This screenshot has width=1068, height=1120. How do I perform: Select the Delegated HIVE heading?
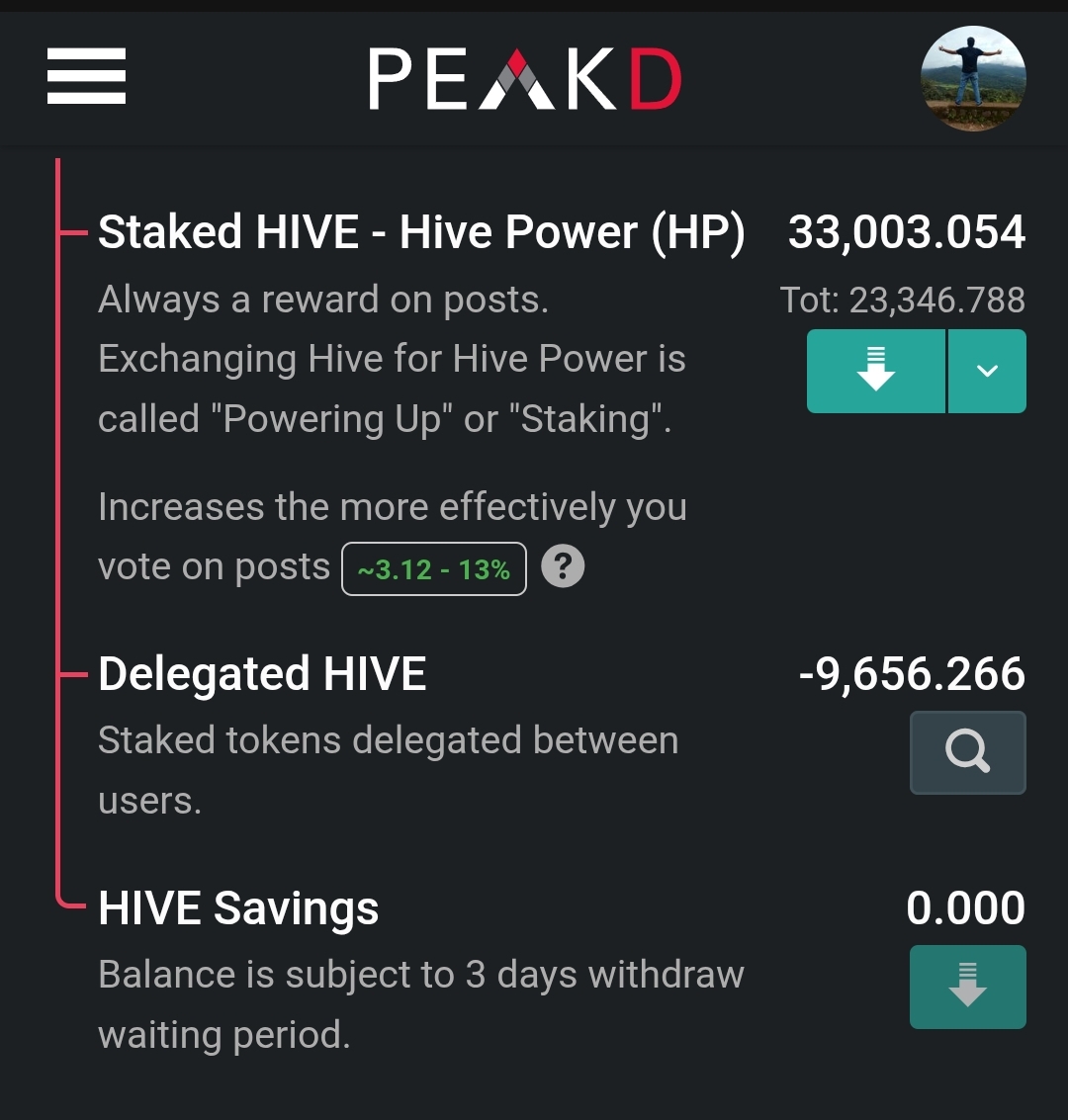click(262, 674)
